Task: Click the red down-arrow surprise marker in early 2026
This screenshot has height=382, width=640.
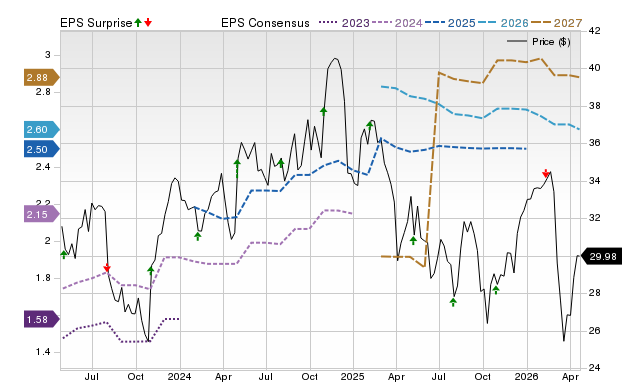Action: (545, 173)
